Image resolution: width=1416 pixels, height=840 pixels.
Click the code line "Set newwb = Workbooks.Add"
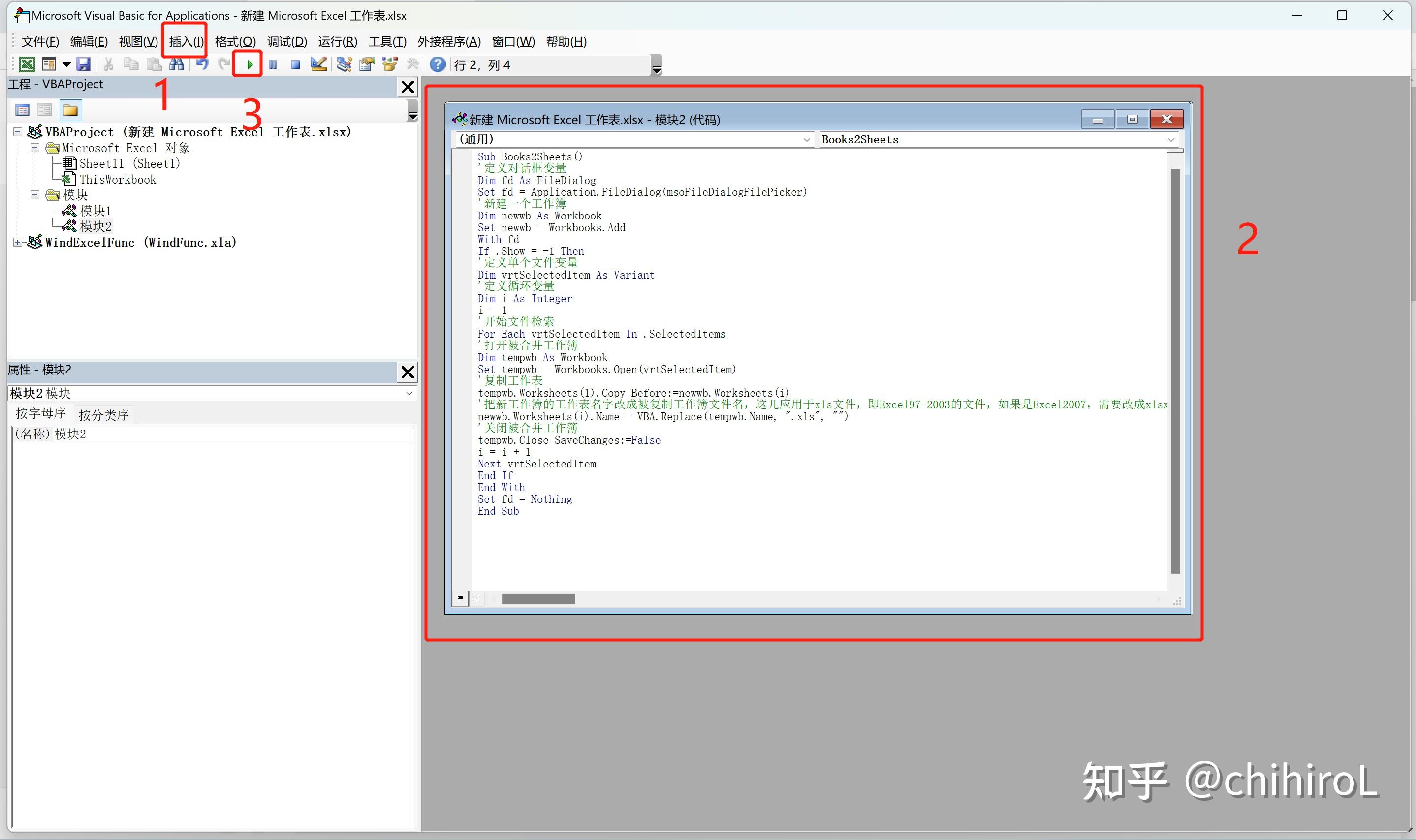pos(551,227)
